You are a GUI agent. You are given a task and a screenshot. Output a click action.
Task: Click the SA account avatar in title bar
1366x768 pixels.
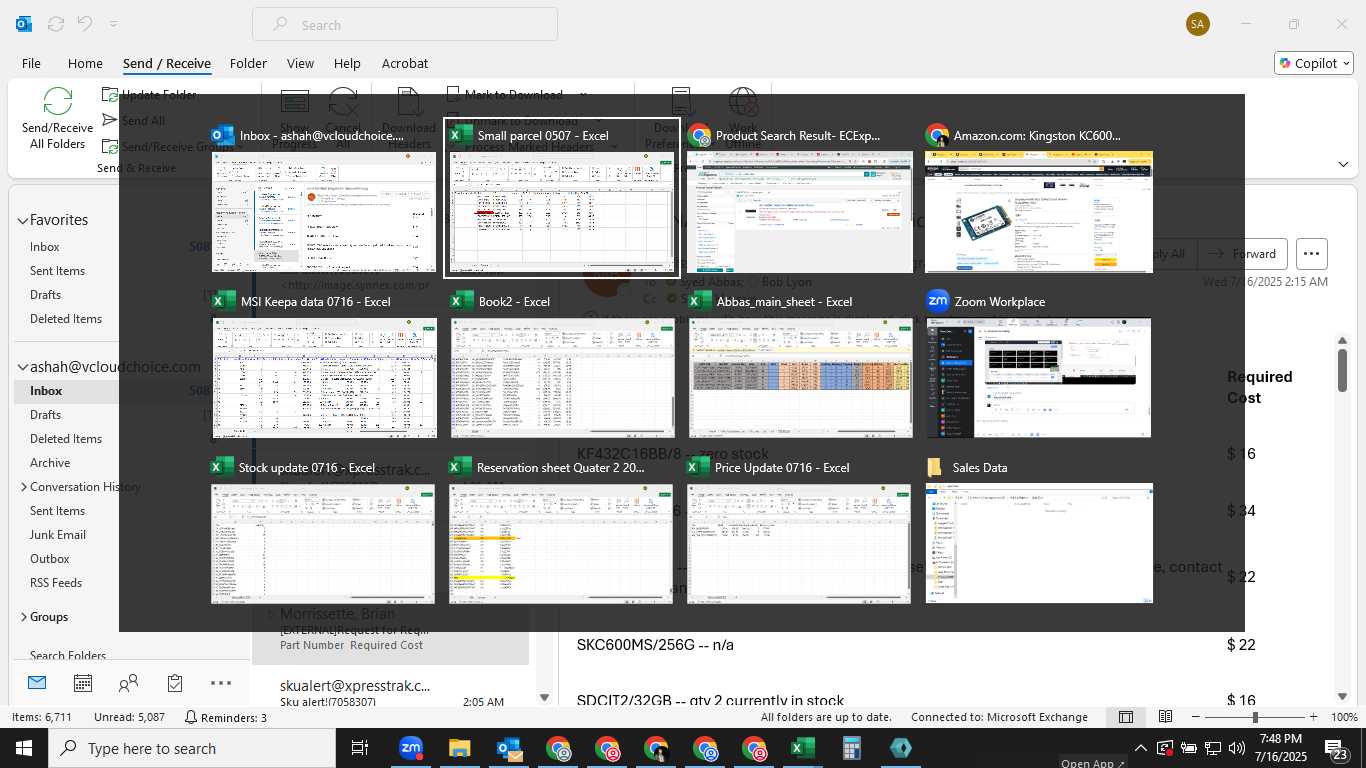(1197, 24)
